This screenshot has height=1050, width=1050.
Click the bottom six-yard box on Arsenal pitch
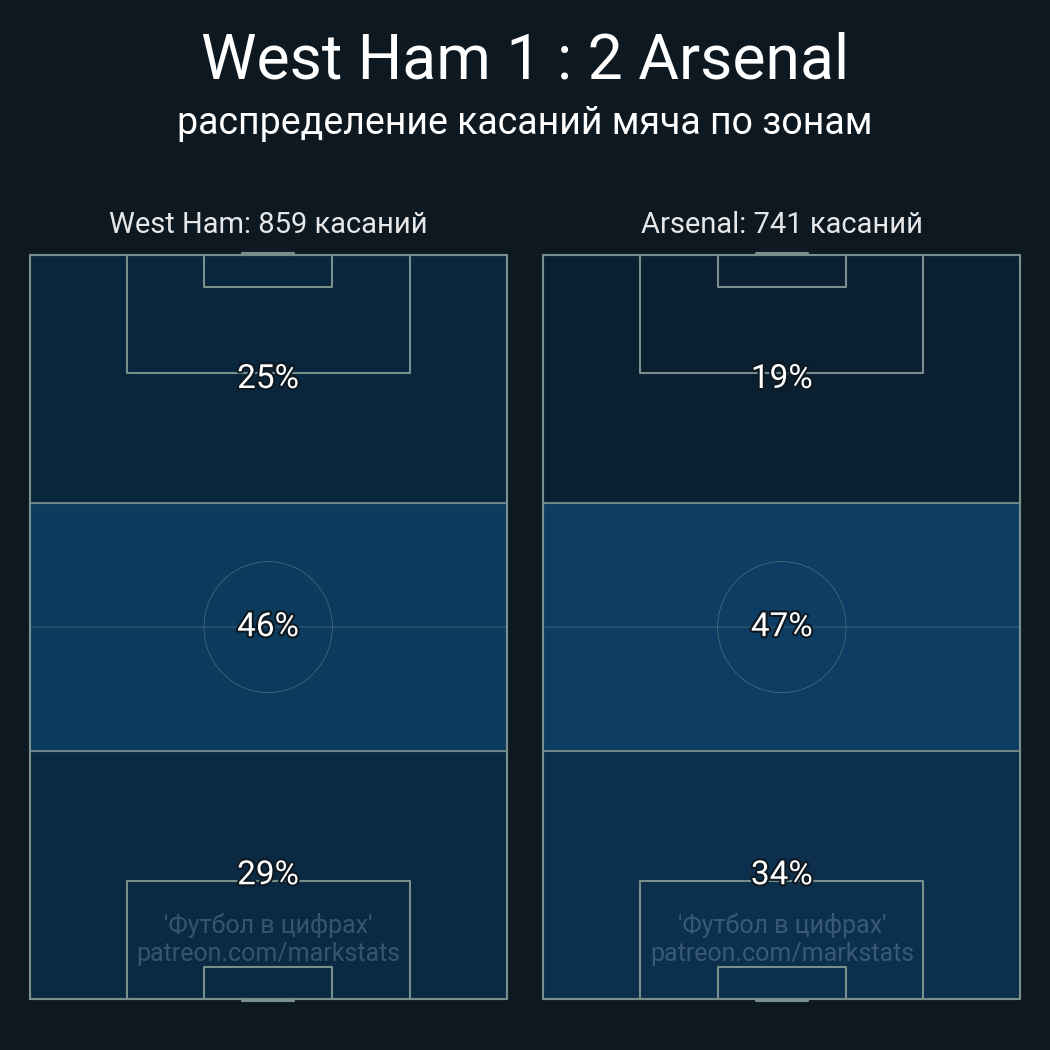pyautogui.click(x=781, y=982)
